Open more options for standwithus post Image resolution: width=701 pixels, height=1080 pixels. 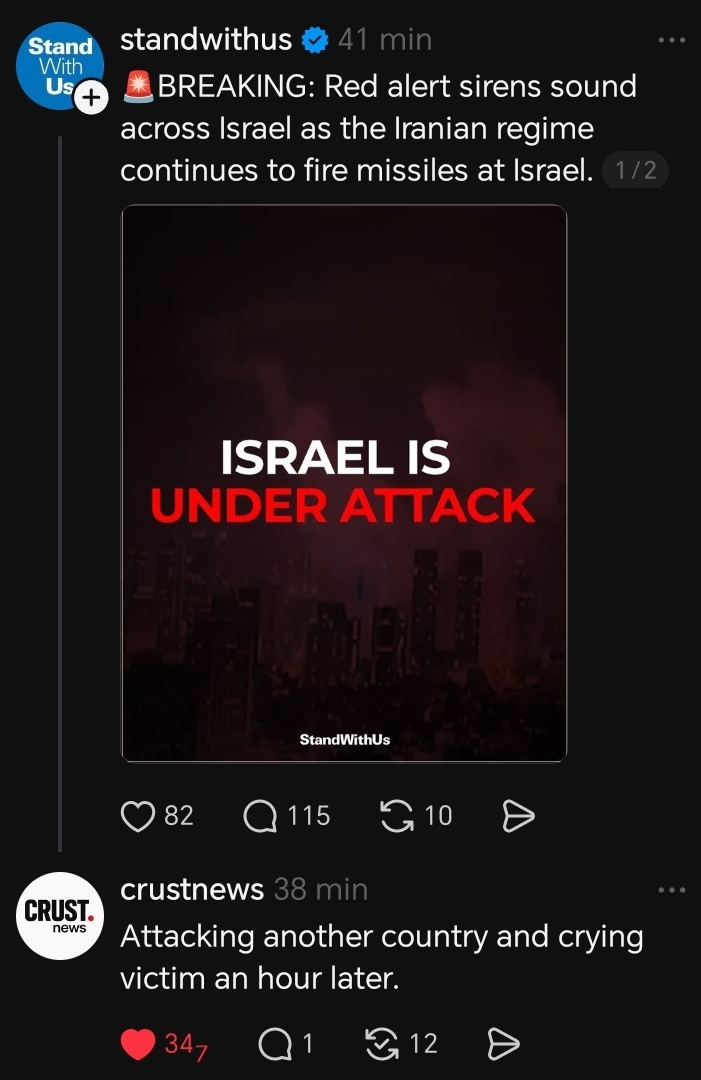pos(671,40)
